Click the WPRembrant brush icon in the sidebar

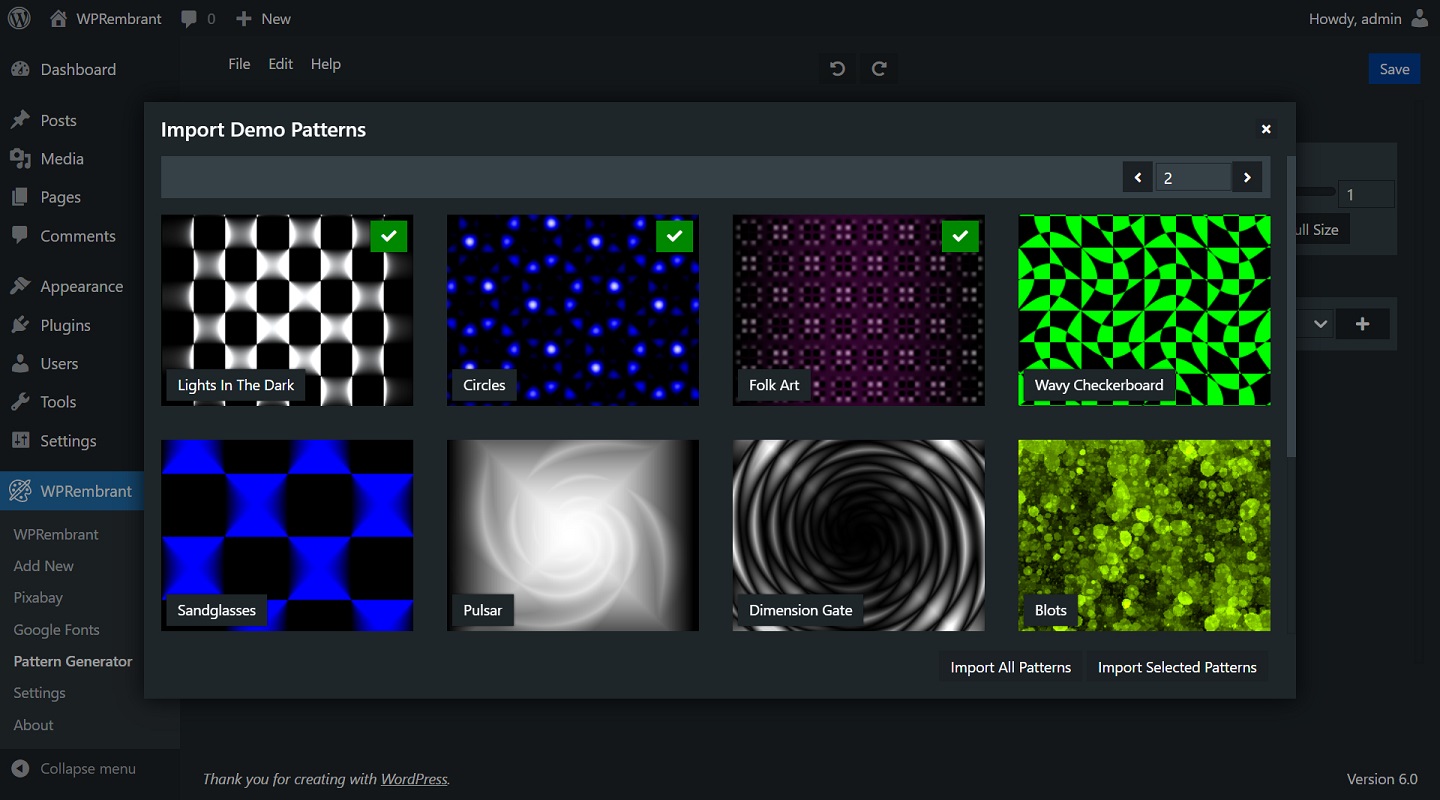coord(22,490)
